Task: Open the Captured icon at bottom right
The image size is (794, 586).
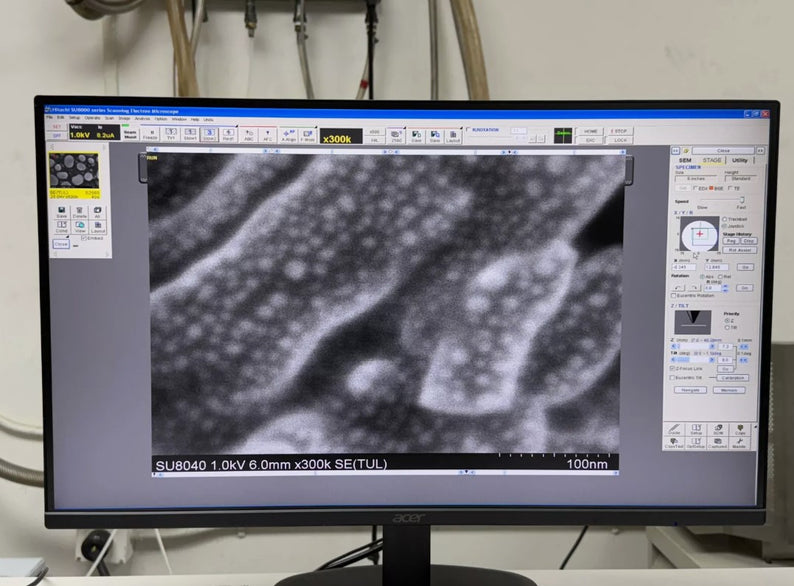Action: coord(718,443)
